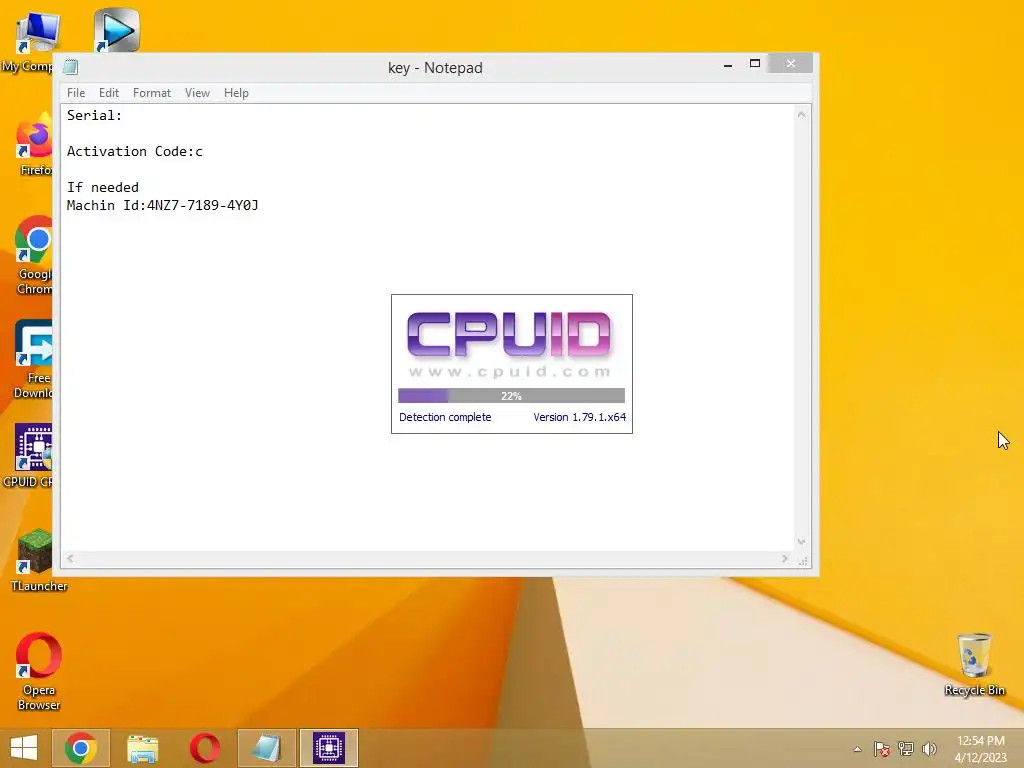The width and height of the screenshot is (1024, 768).
Task: Click the www.cpuid.com text on splash
Action: click(x=509, y=372)
